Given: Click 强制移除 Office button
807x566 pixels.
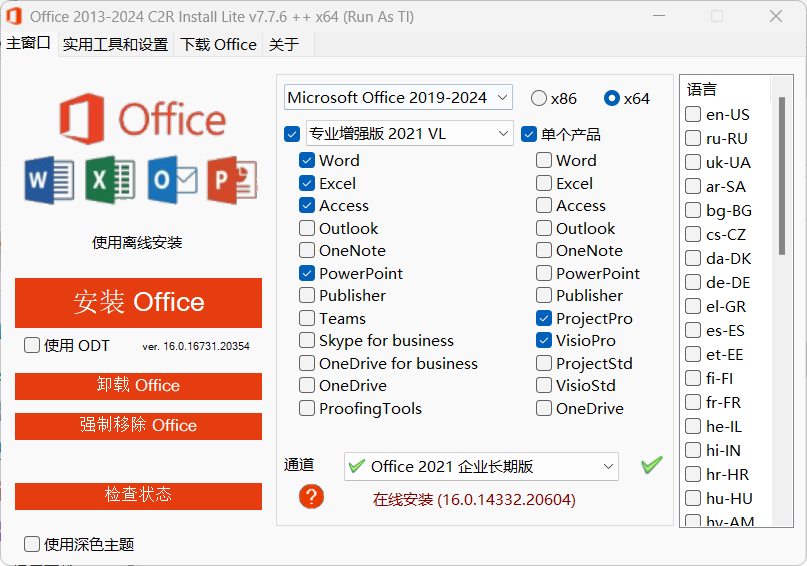Looking at the screenshot, I should tap(138, 426).
